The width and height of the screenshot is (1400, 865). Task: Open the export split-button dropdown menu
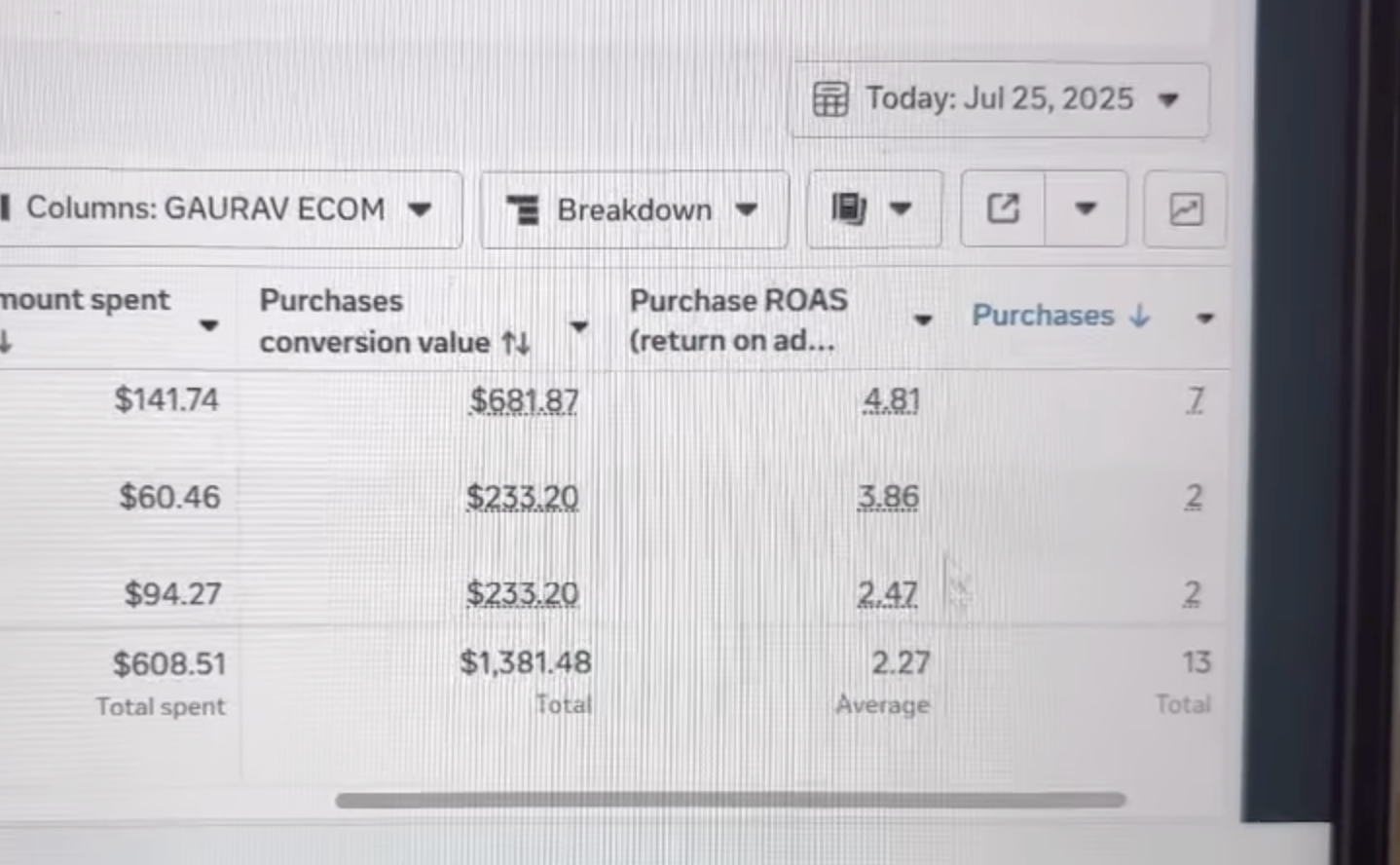click(1086, 208)
